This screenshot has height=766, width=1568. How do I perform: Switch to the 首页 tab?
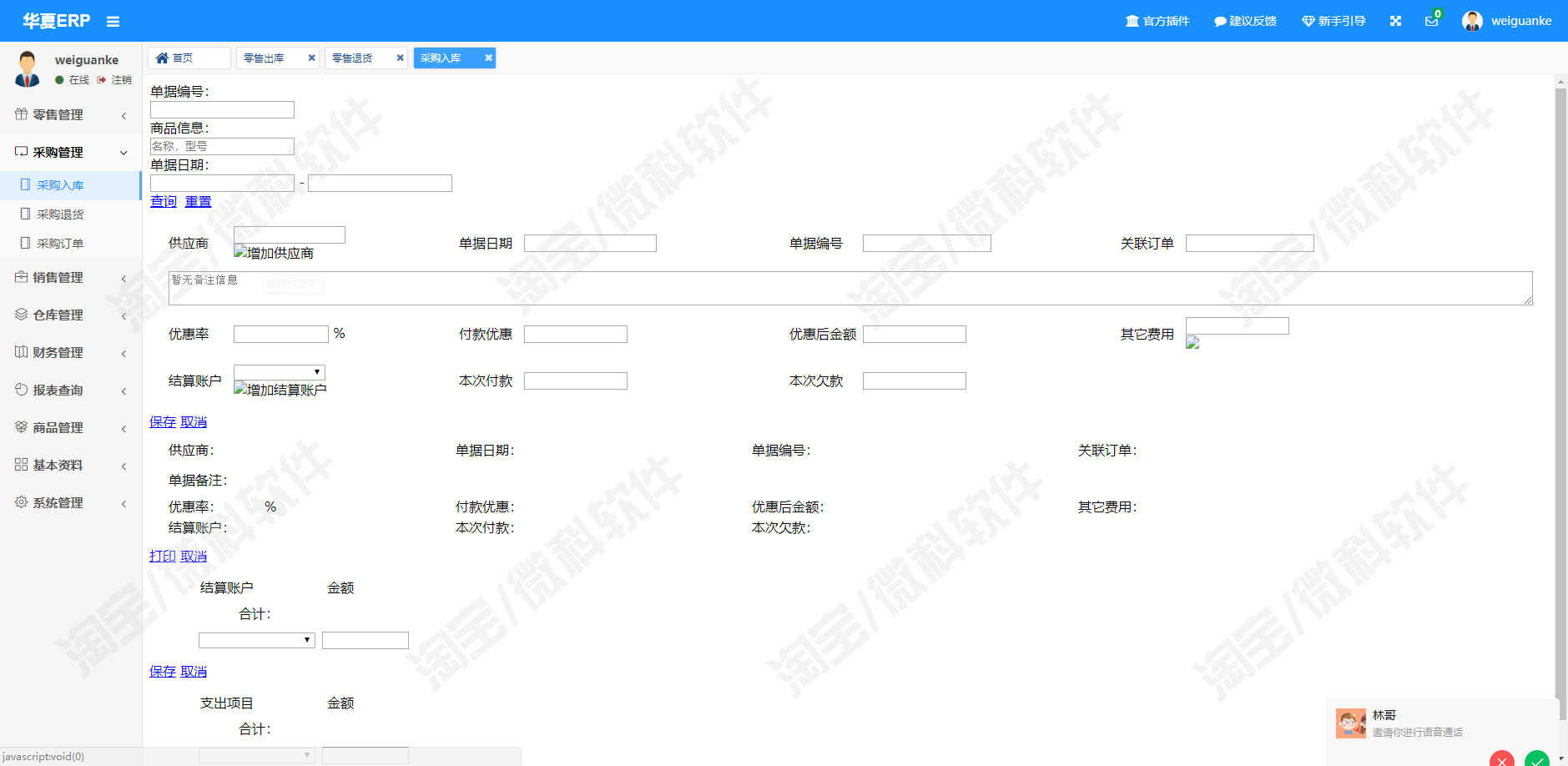click(189, 58)
